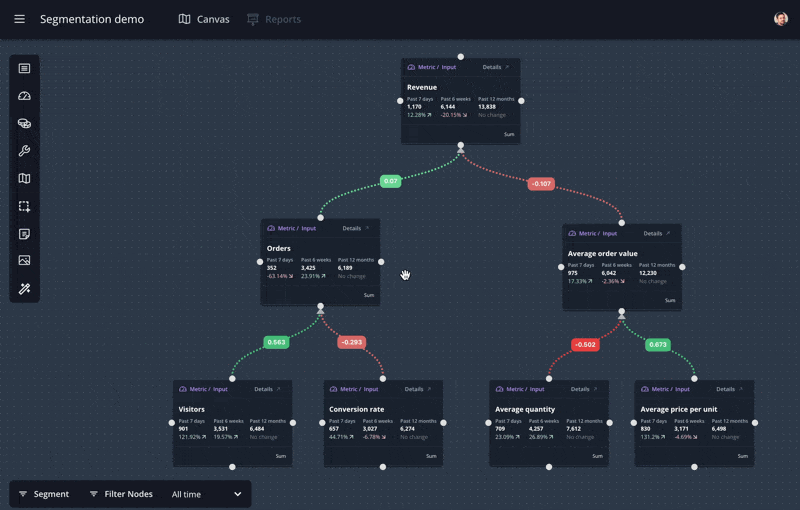Image resolution: width=800 pixels, height=510 pixels.
Task: Activate the magic wand tool
Action: click(x=24, y=289)
